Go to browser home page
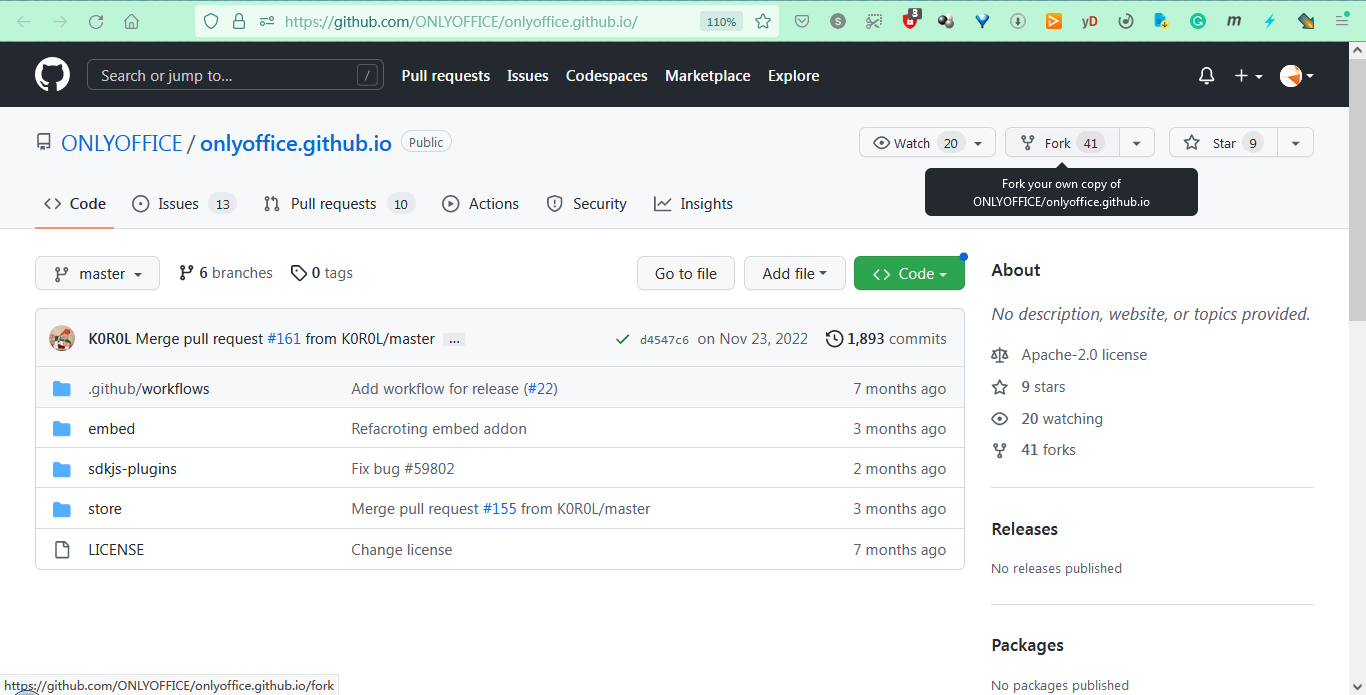The width and height of the screenshot is (1366, 695). pos(131,21)
